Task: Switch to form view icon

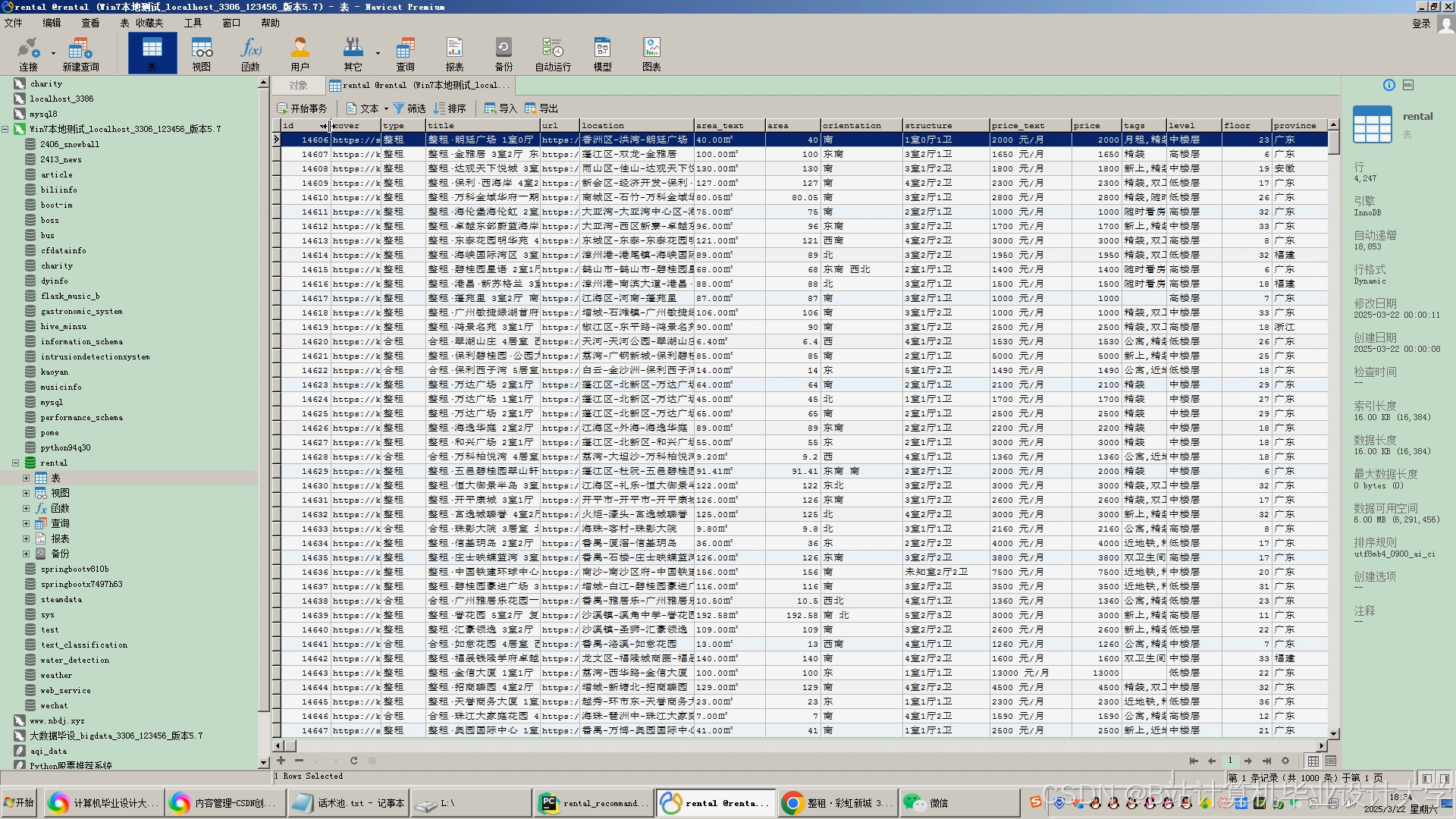Action: tap(1331, 761)
